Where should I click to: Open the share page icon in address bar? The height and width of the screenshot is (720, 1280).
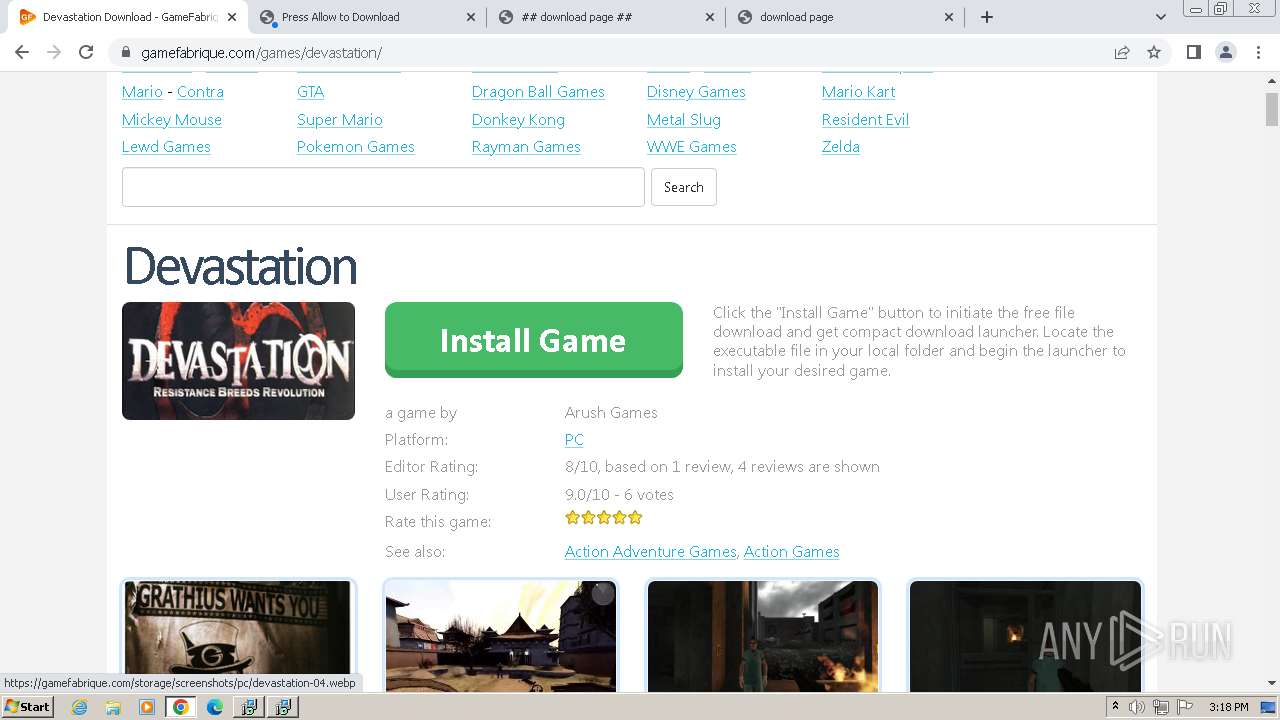1122,53
